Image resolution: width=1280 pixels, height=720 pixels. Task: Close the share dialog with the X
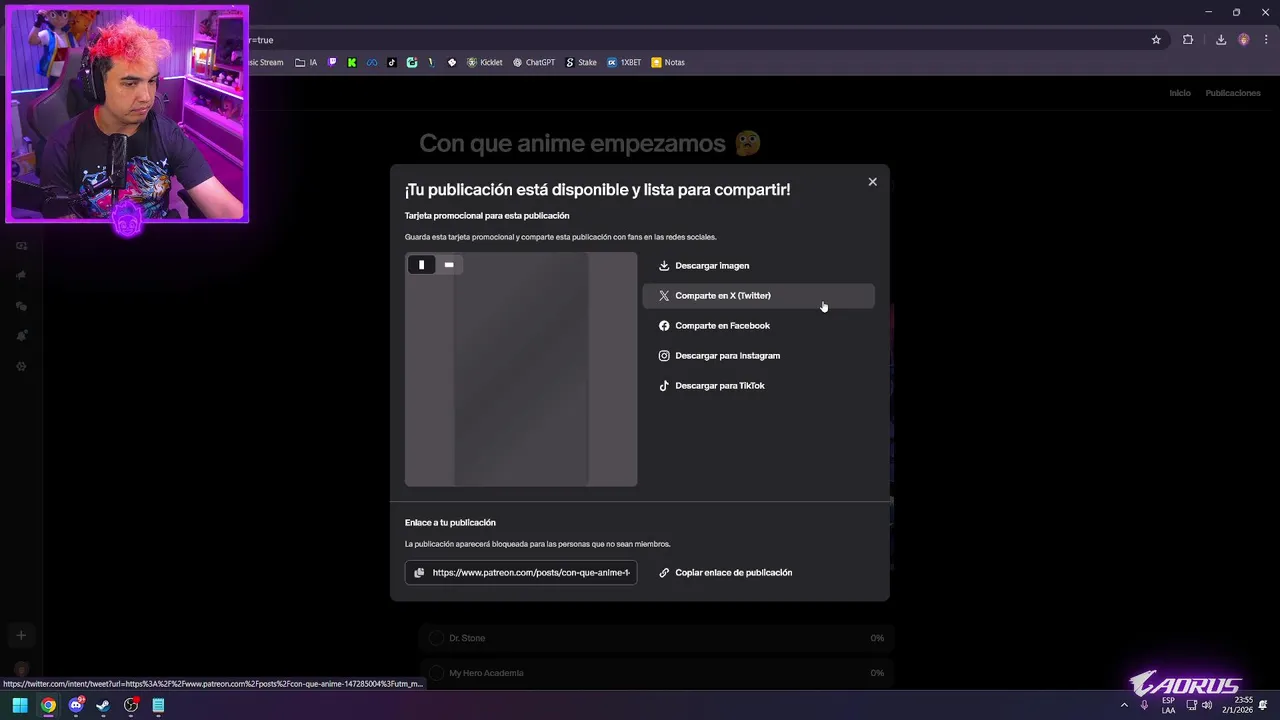872,182
